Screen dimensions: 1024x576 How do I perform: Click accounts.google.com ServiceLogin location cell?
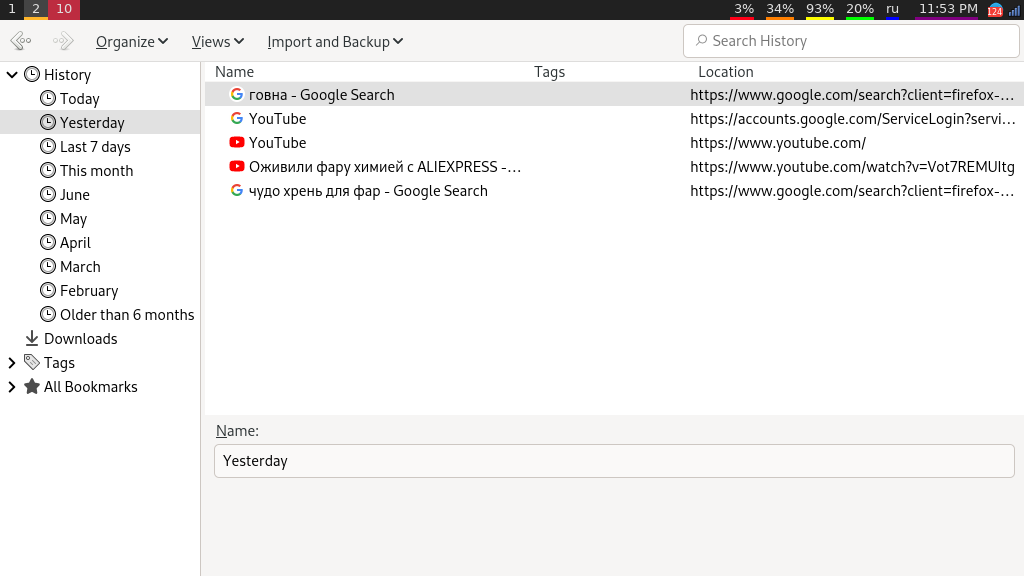[x=852, y=119]
